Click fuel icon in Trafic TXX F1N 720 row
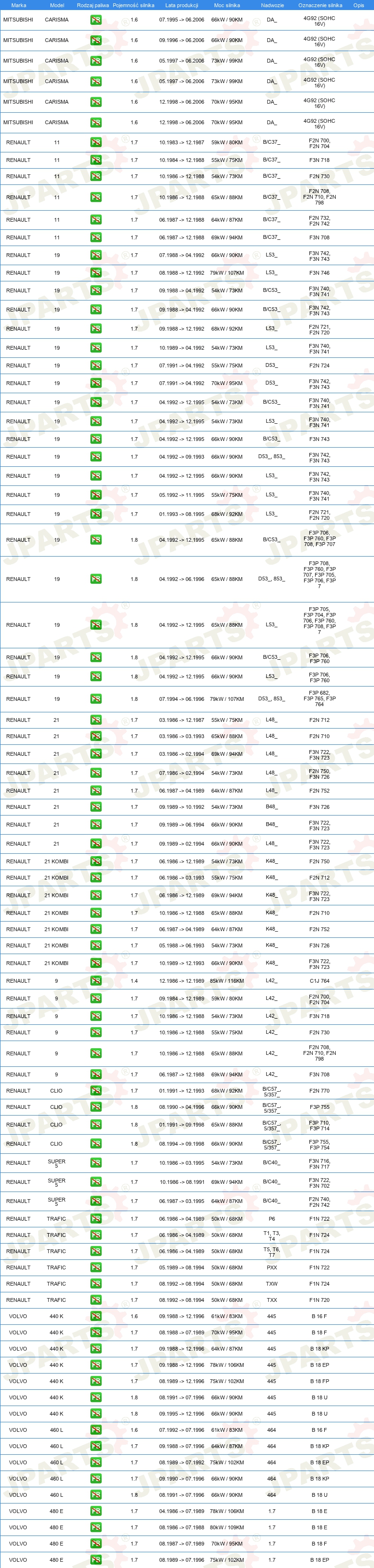The image size is (374, 1568). pyautogui.click(x=96, y=1300)
